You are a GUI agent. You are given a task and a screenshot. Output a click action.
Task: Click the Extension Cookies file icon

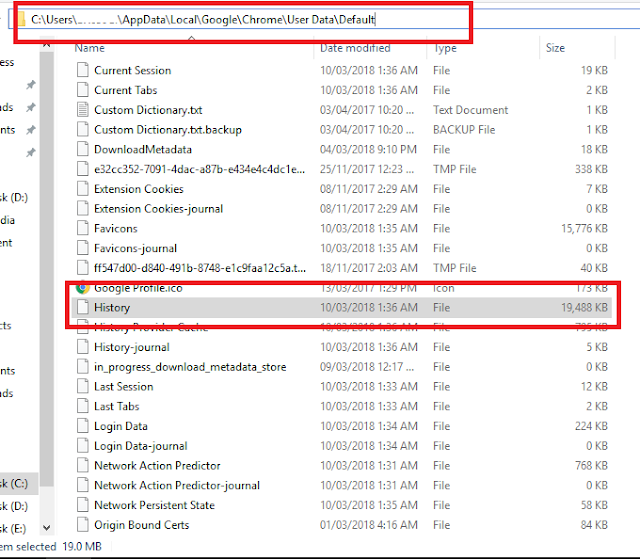pyautogui.click(x=83, y=189)
